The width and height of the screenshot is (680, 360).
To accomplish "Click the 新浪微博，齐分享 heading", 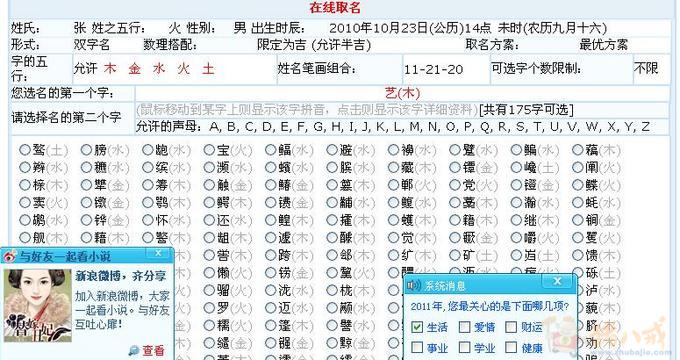I will tap(121, 276).
